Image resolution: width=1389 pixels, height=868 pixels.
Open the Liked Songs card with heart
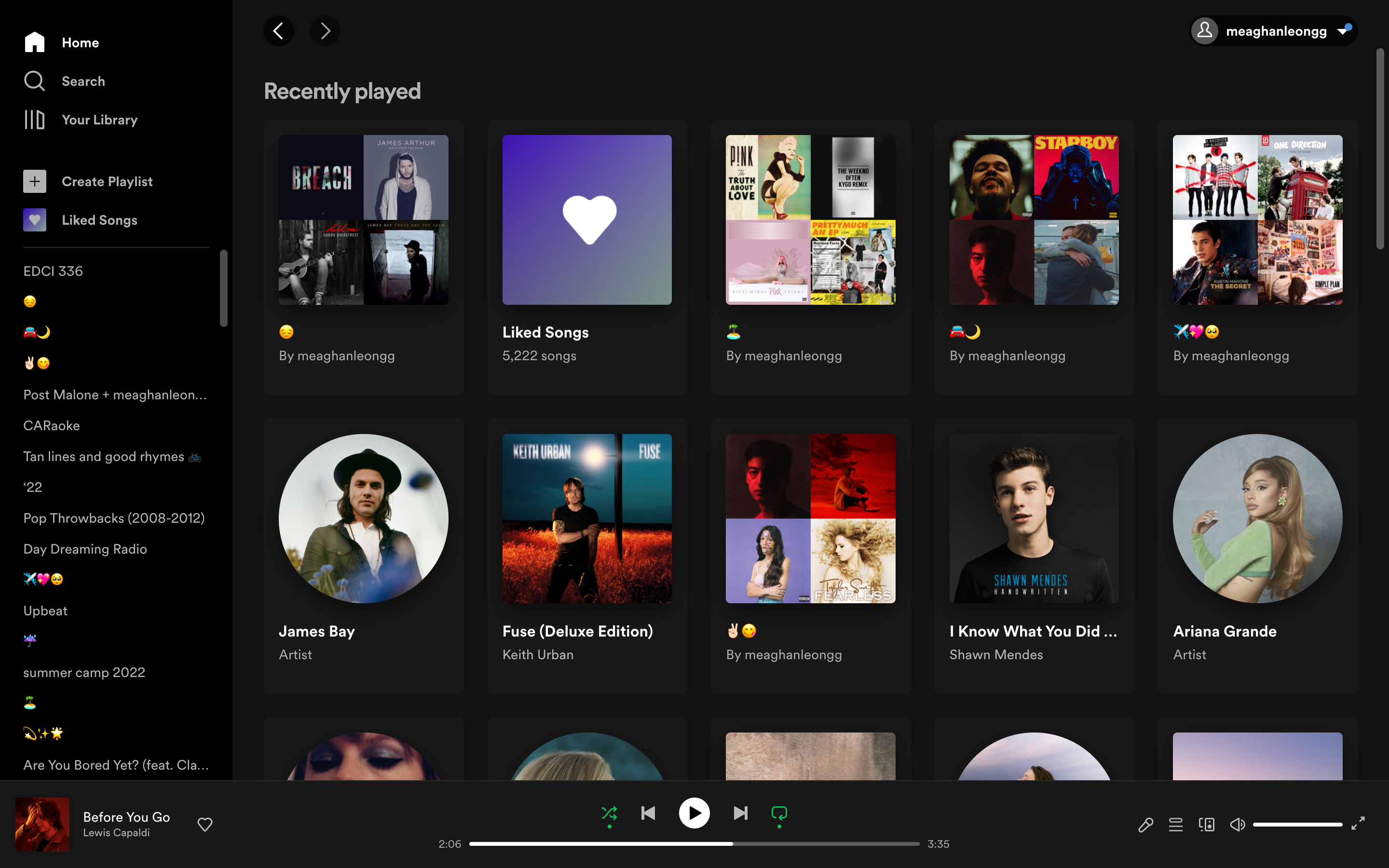(x=586, y=257)
